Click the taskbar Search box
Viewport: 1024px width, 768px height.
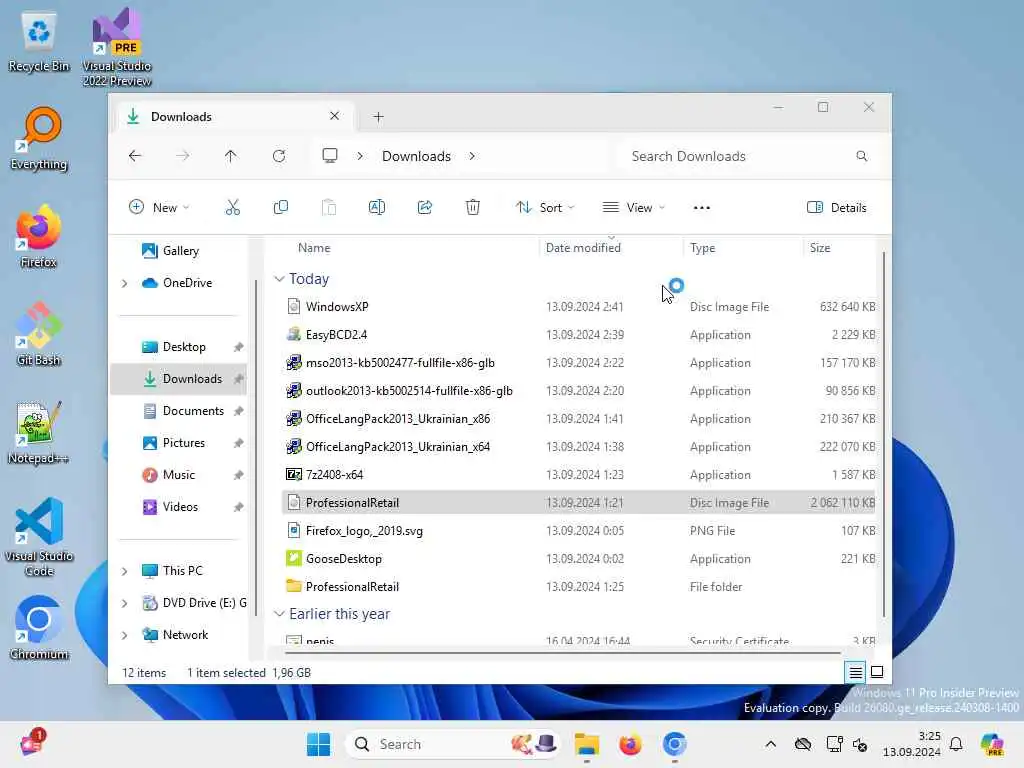pos(453,744)
